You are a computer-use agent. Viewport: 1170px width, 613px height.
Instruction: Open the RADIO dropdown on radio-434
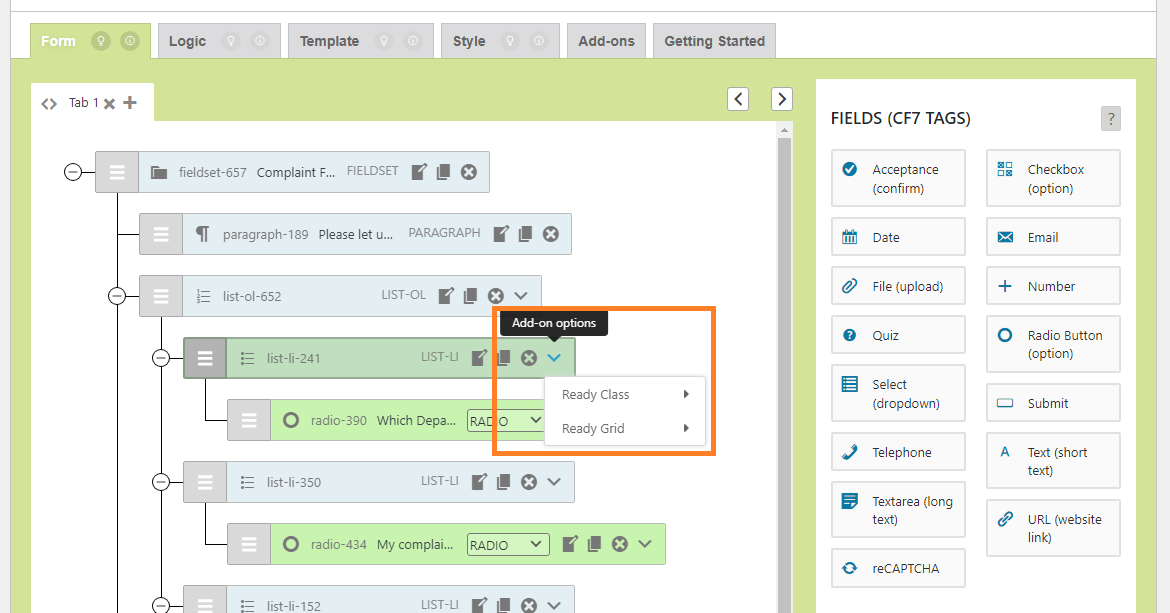tap(508, 545)
